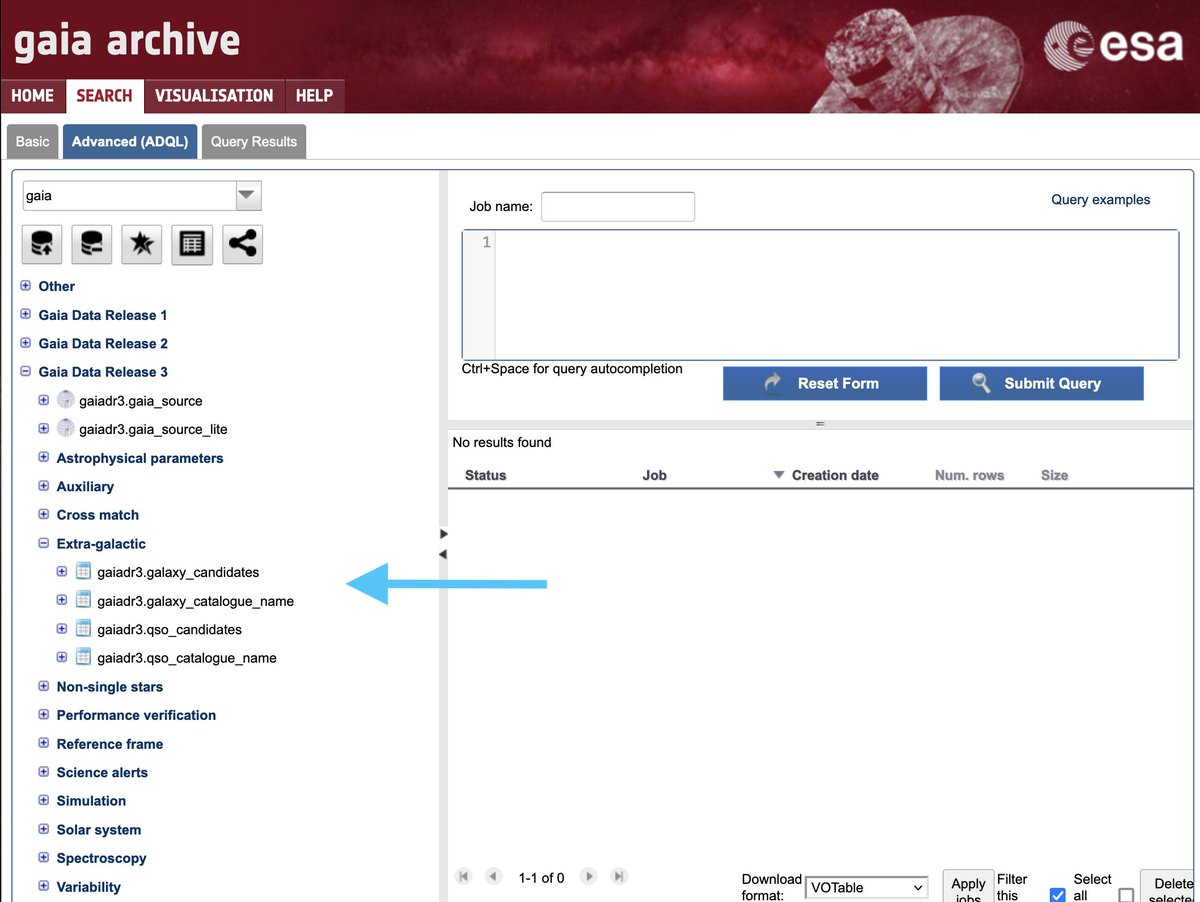The width and height of the screenshot is (1200, 902).
Task: Click the table edit toolbar icon
Action: (x=192, y=244)
